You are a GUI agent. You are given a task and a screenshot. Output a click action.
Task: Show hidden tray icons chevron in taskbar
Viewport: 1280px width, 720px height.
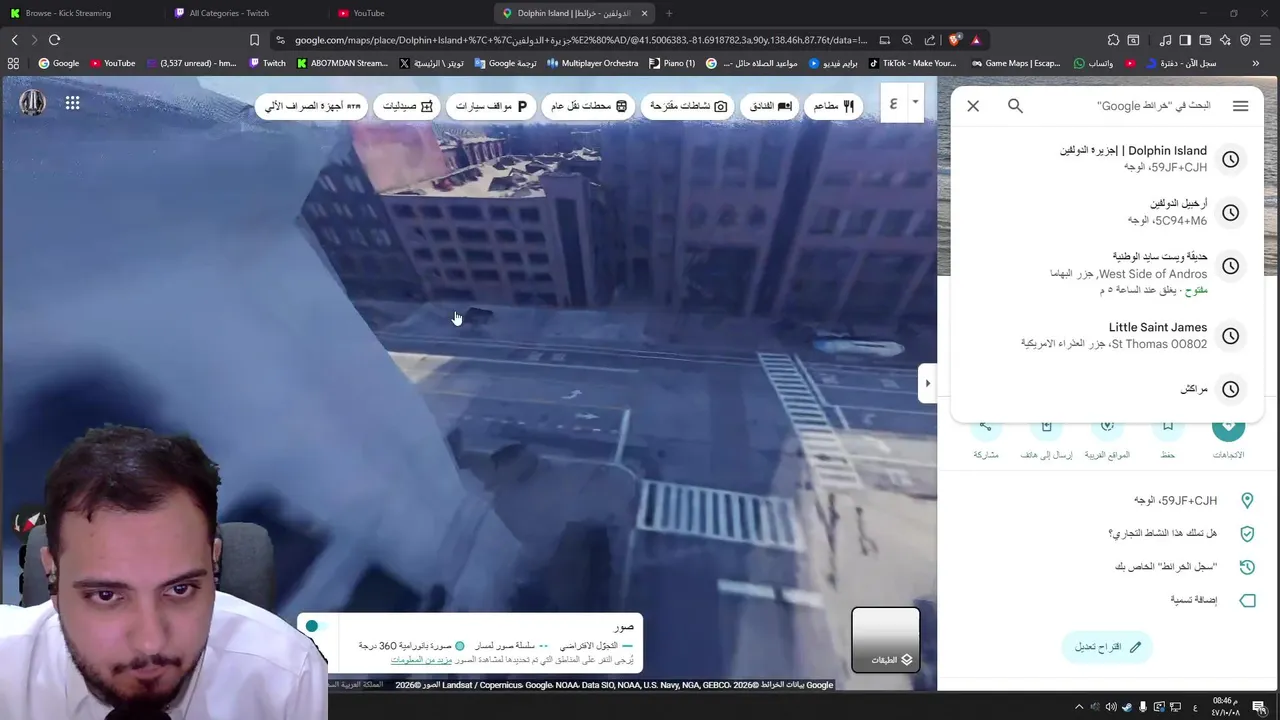1079,707
